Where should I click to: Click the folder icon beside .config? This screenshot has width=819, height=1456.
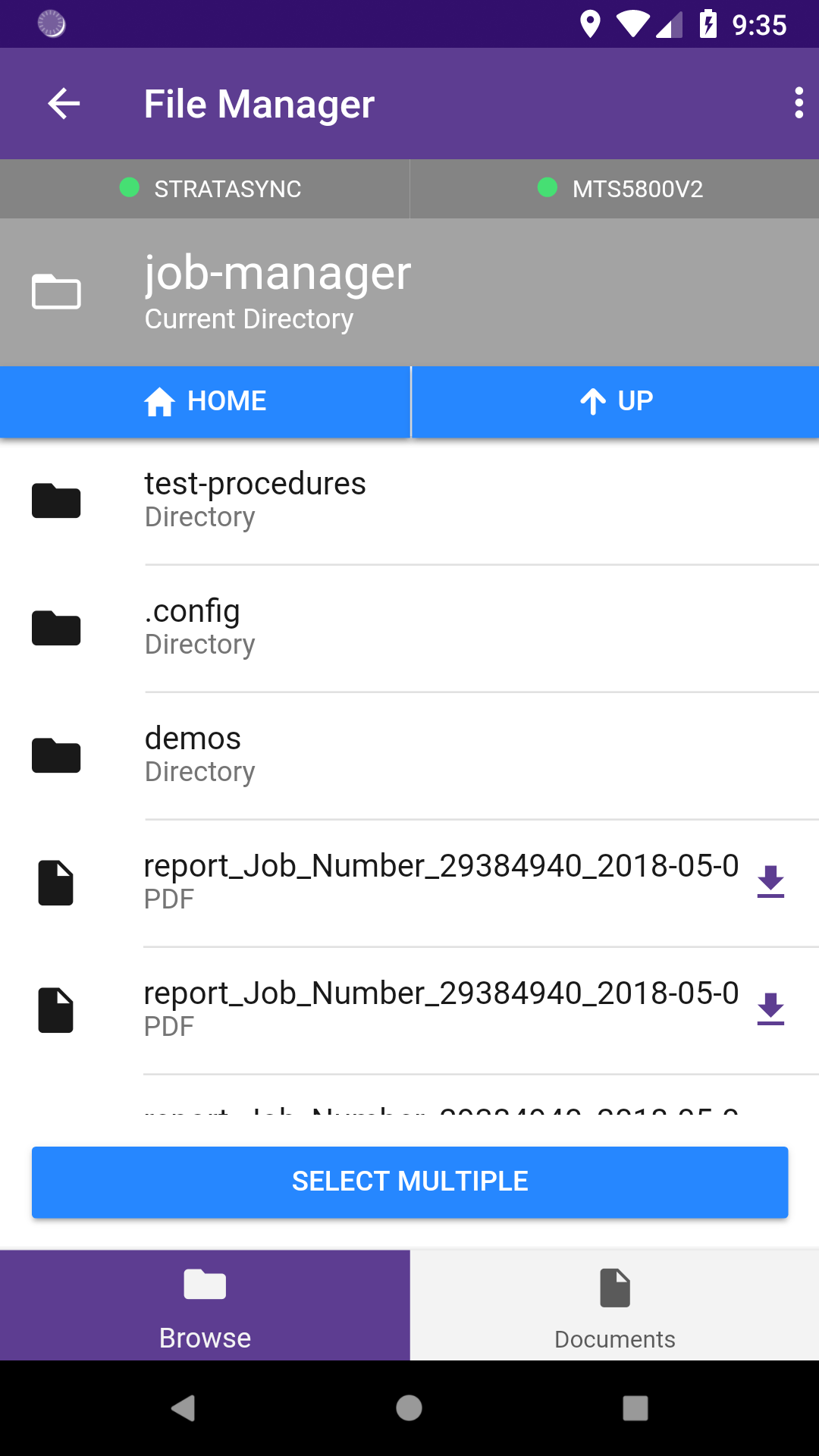click(x=56, y=628)
